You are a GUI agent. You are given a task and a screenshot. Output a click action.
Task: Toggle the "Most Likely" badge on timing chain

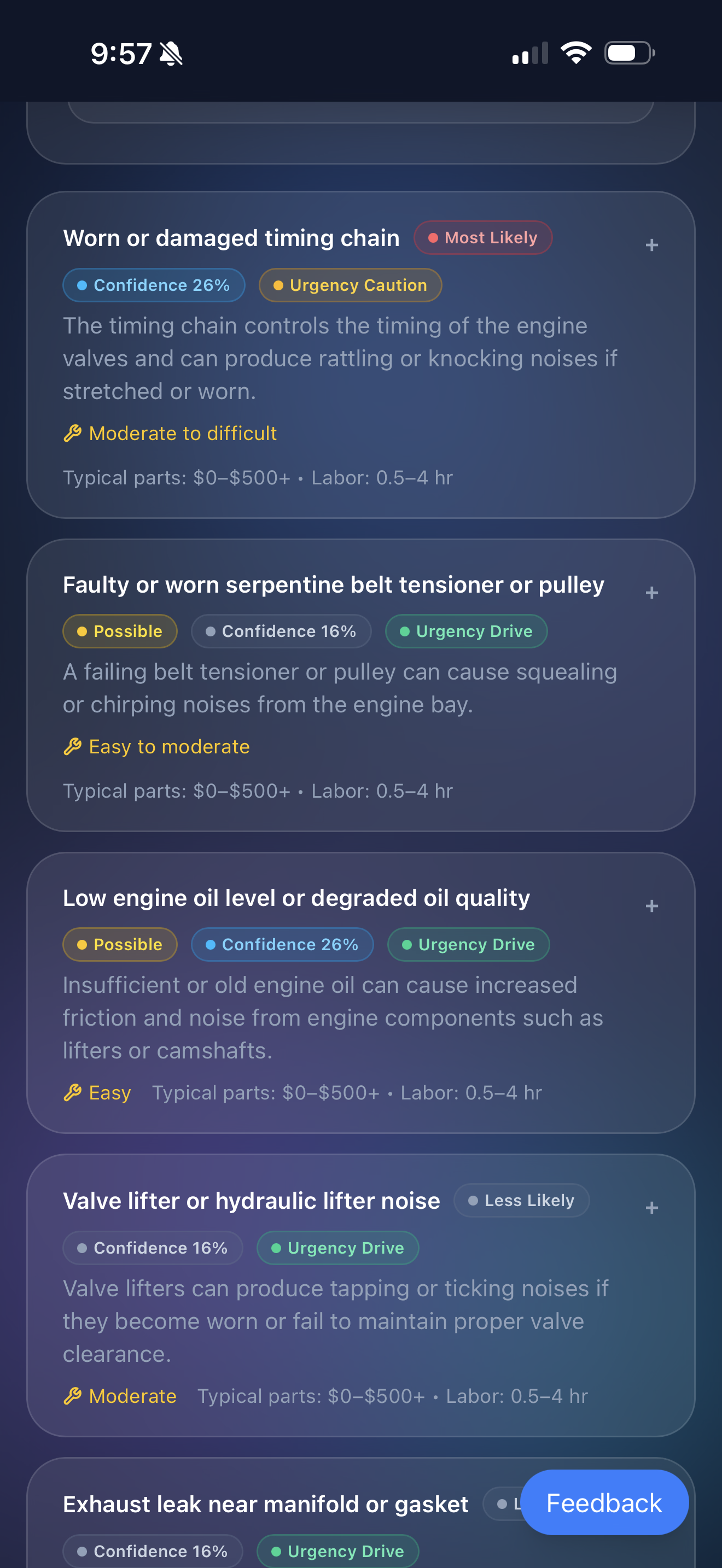pyautogui.click(x=482, y=237)
